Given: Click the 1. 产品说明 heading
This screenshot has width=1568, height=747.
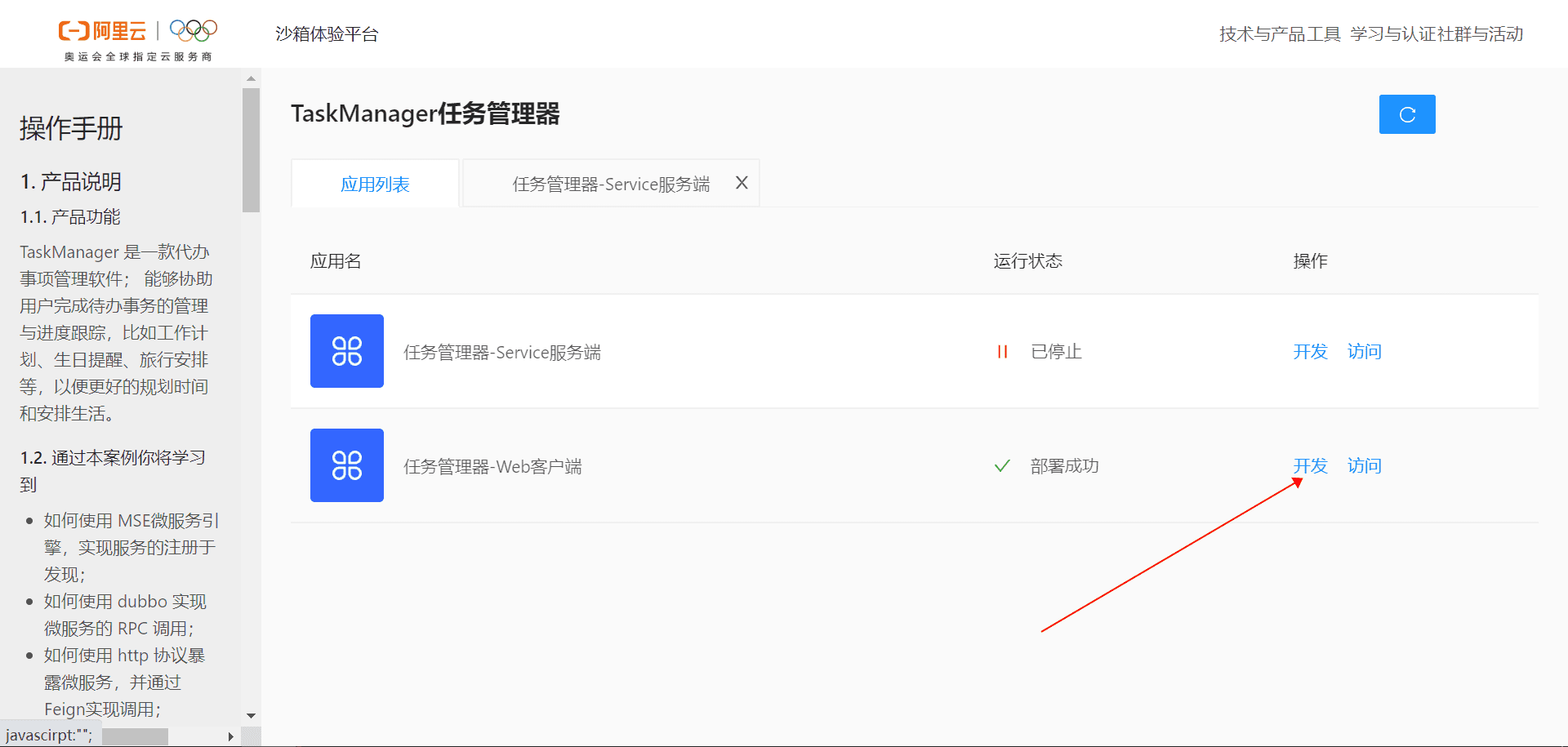Looking at the screenshot, I should point(71,181).
